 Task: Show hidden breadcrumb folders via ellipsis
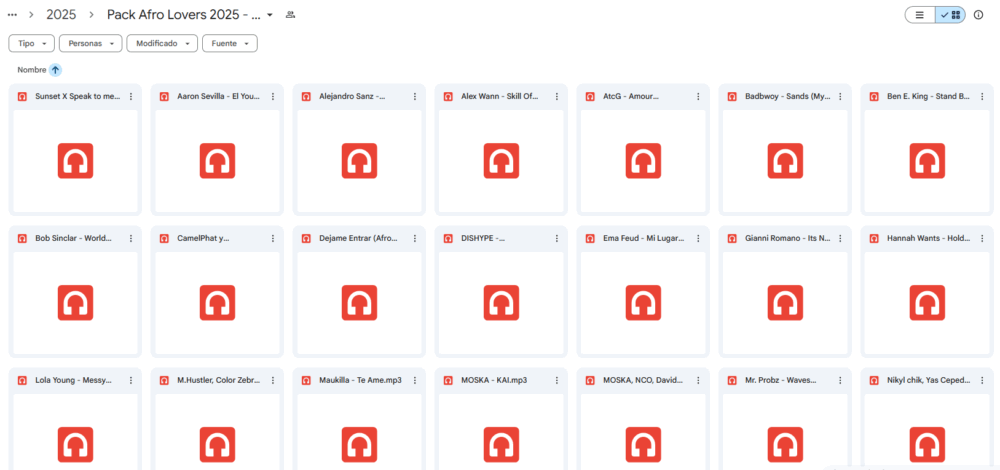(x=12, y=15)
